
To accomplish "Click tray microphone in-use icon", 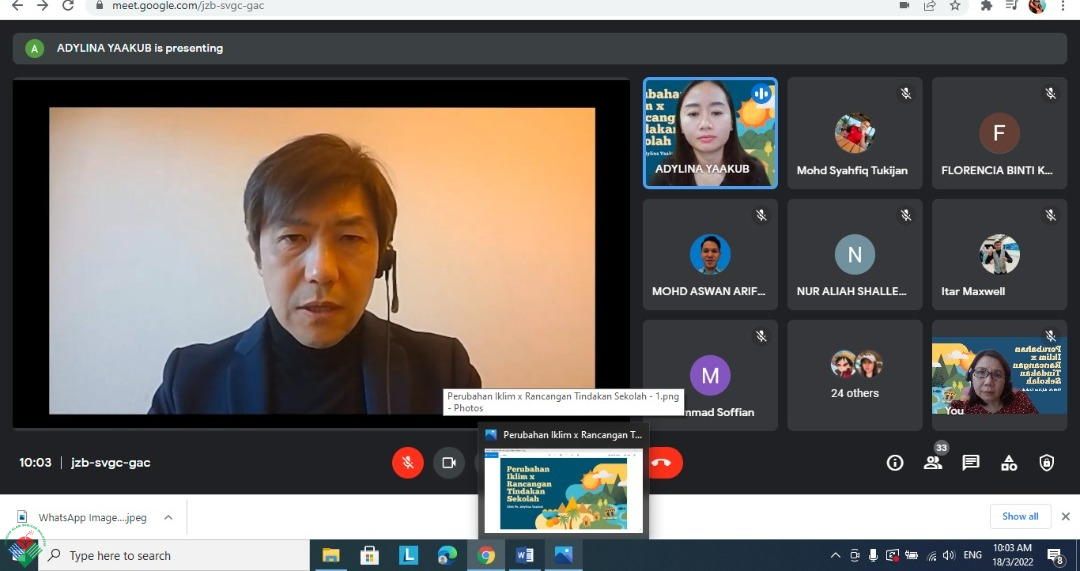I will coord(873,555).
